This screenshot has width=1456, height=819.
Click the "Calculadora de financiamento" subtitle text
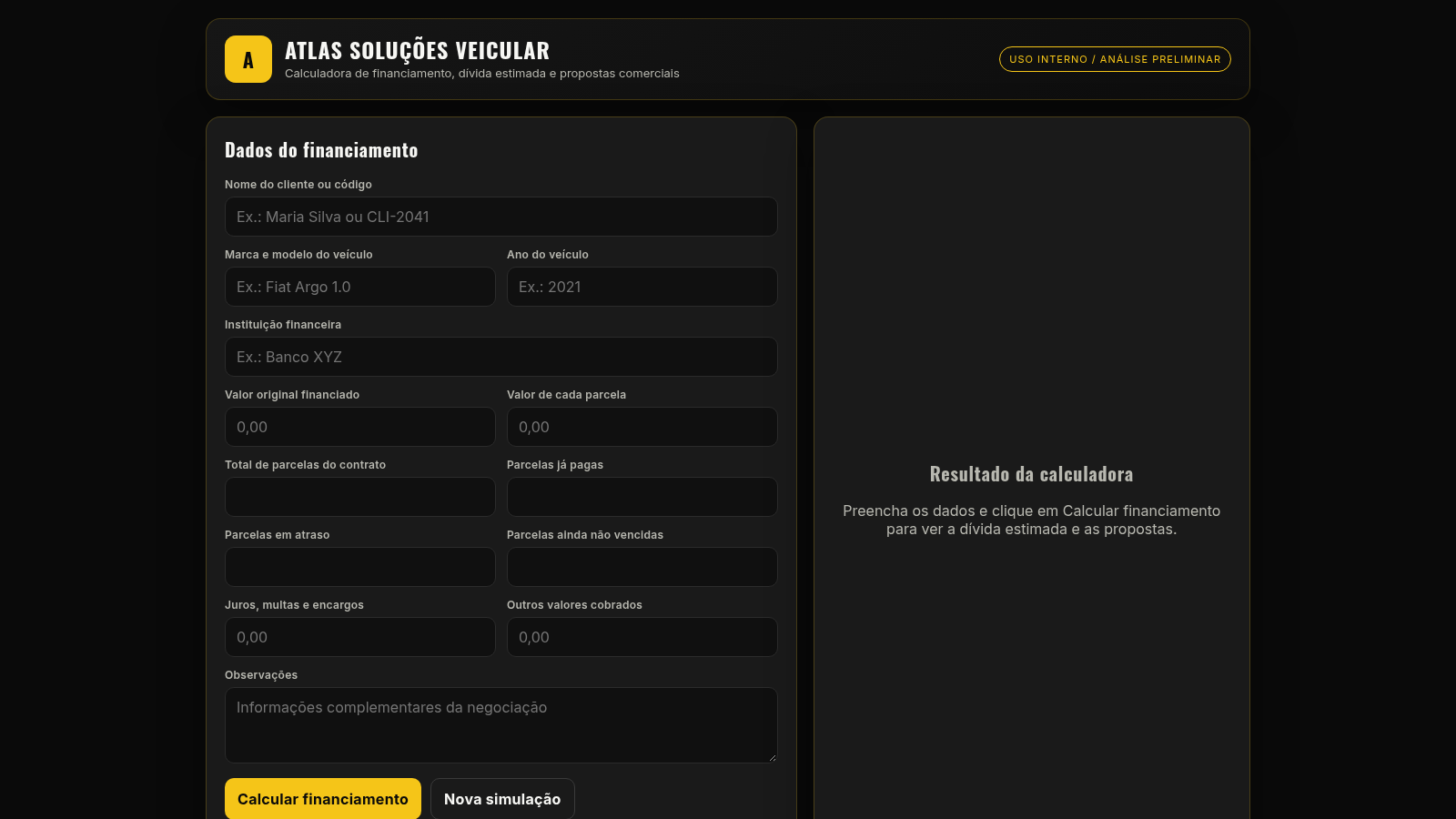click(x=482, y=74)
